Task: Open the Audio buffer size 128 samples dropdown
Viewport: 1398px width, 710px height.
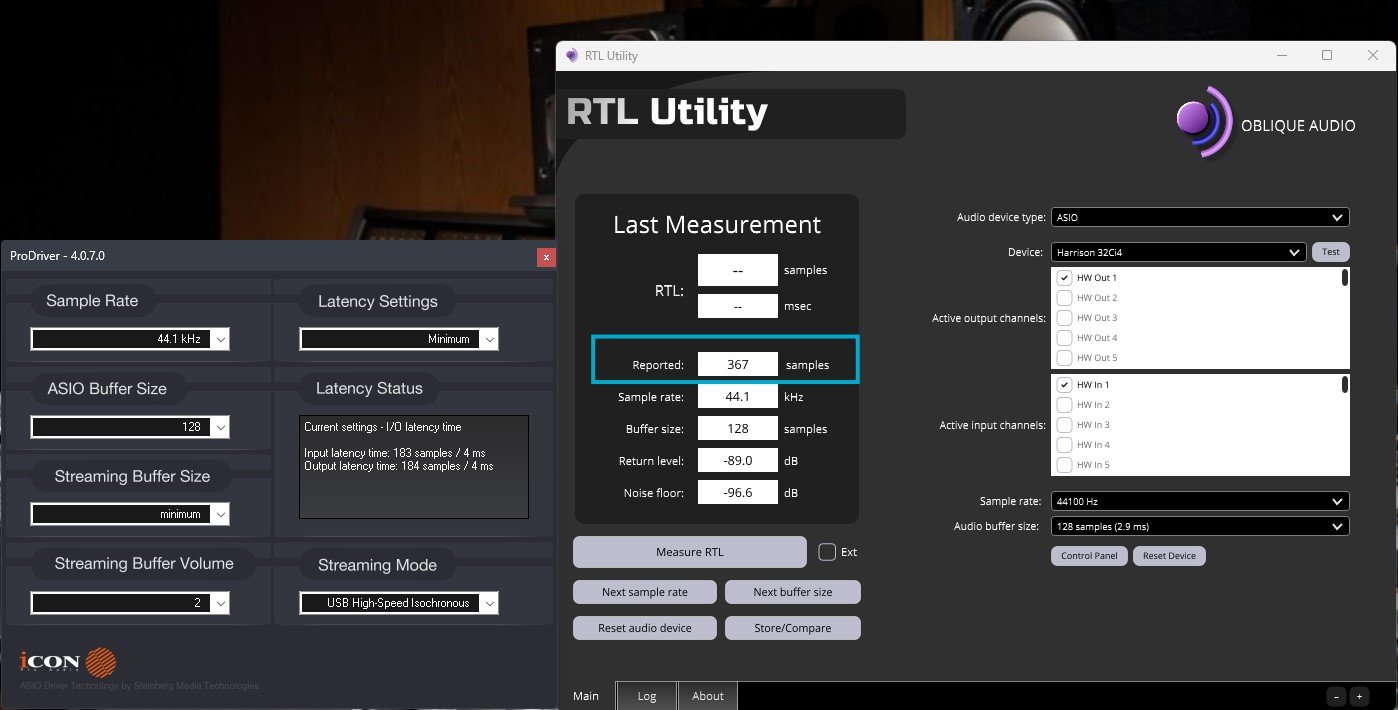Action: 1200,526
